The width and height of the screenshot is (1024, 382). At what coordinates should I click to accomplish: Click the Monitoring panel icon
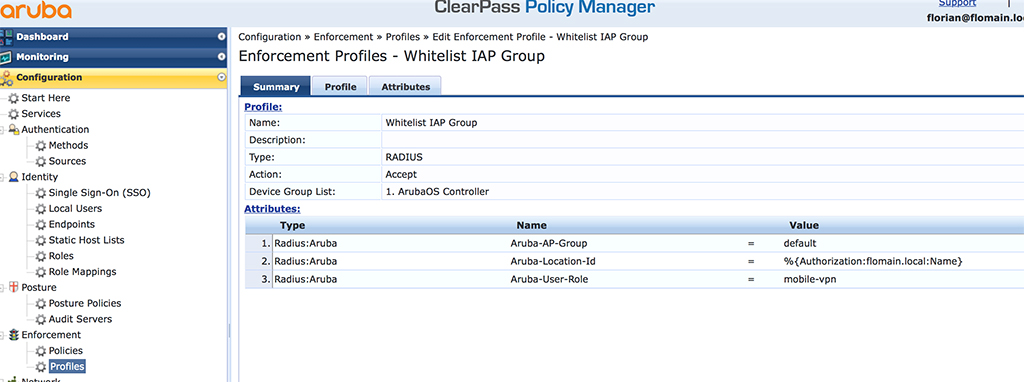[6, 57]
